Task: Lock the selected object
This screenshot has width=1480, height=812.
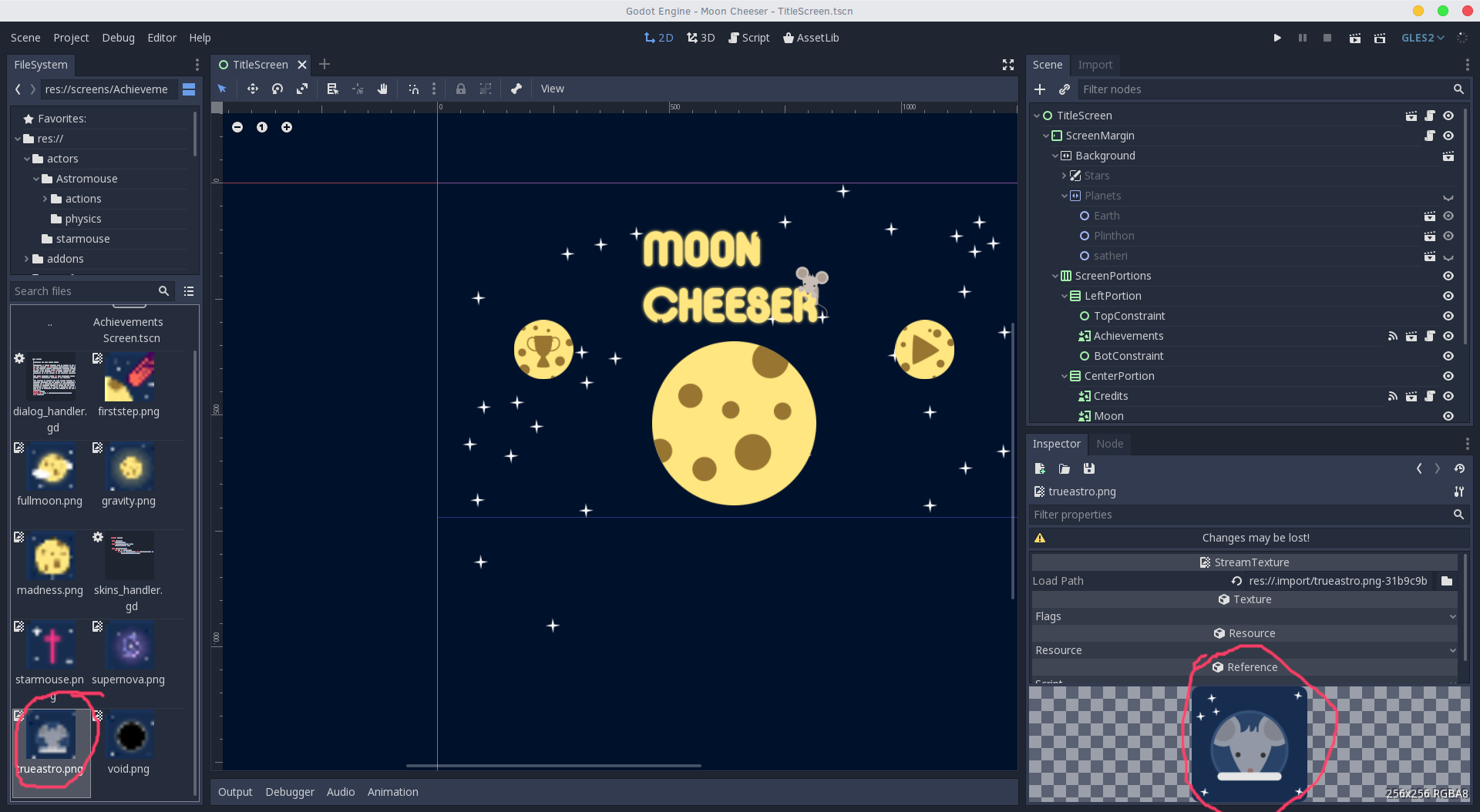Action: 461,89
